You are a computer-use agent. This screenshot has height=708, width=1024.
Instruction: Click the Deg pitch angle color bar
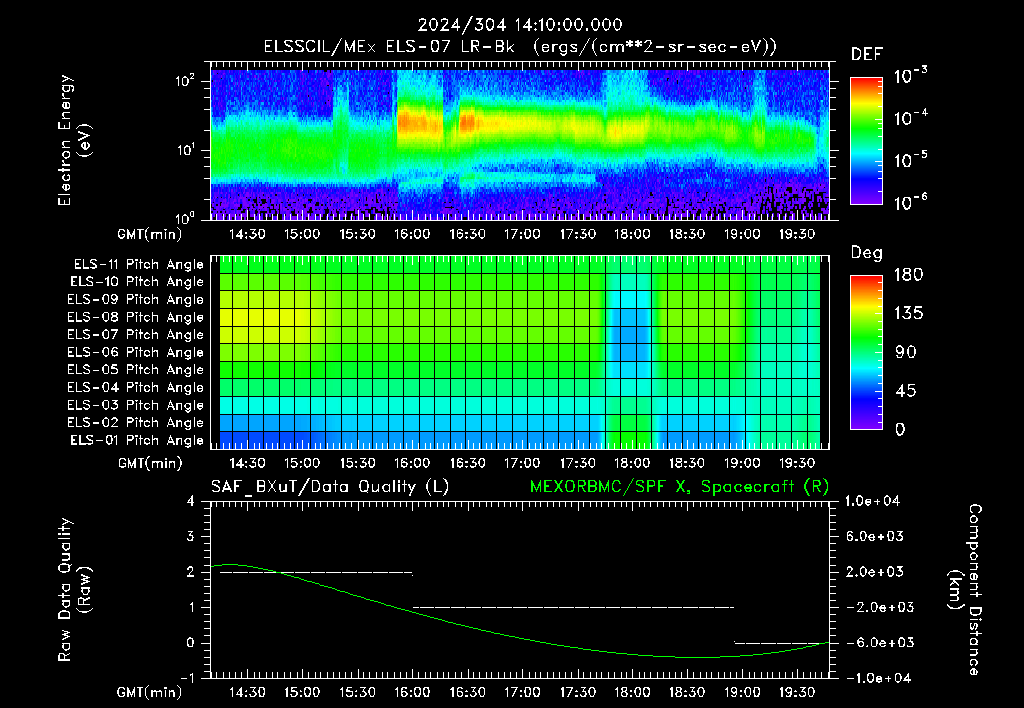tap(866, 352)
